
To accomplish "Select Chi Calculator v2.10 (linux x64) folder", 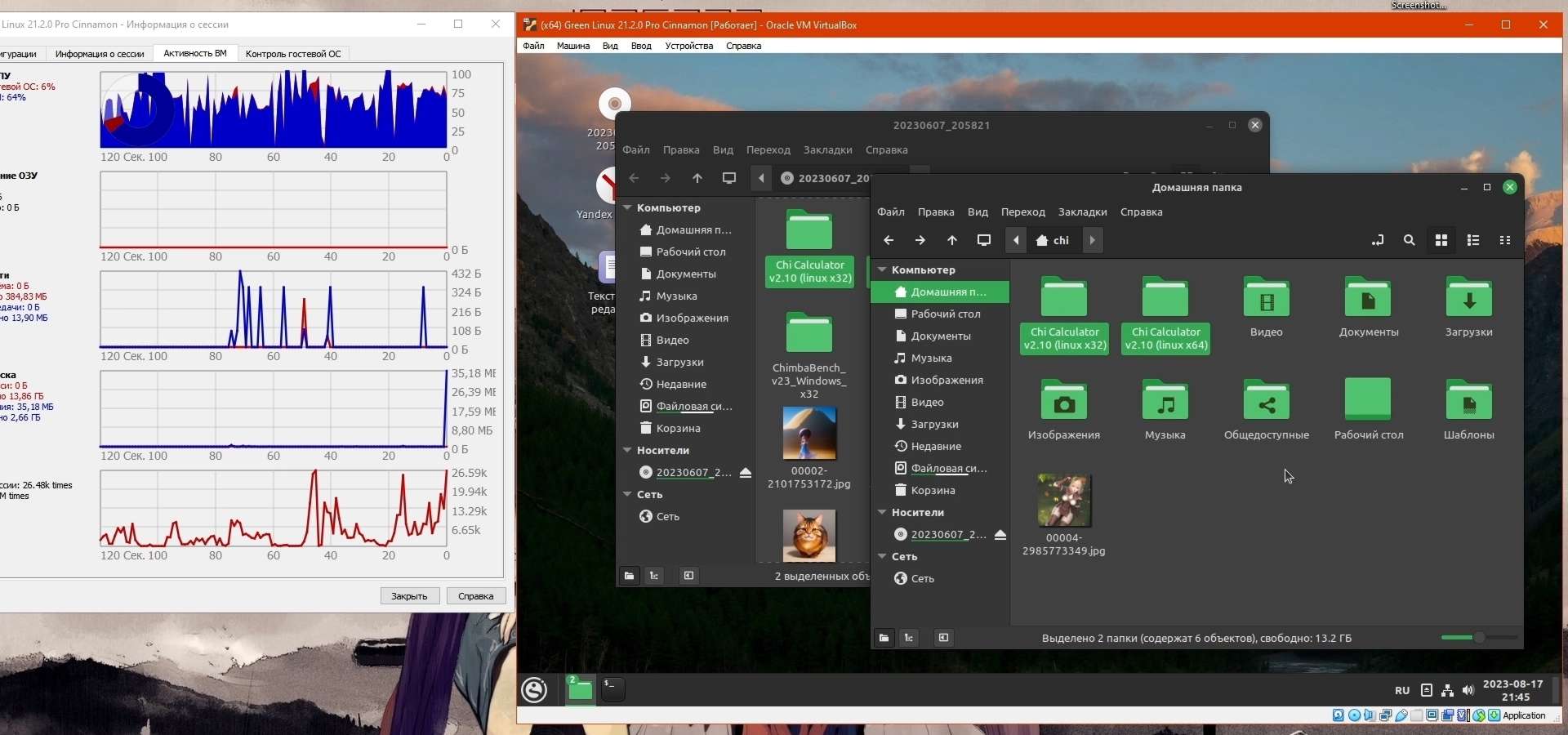I will (1165, 315).
